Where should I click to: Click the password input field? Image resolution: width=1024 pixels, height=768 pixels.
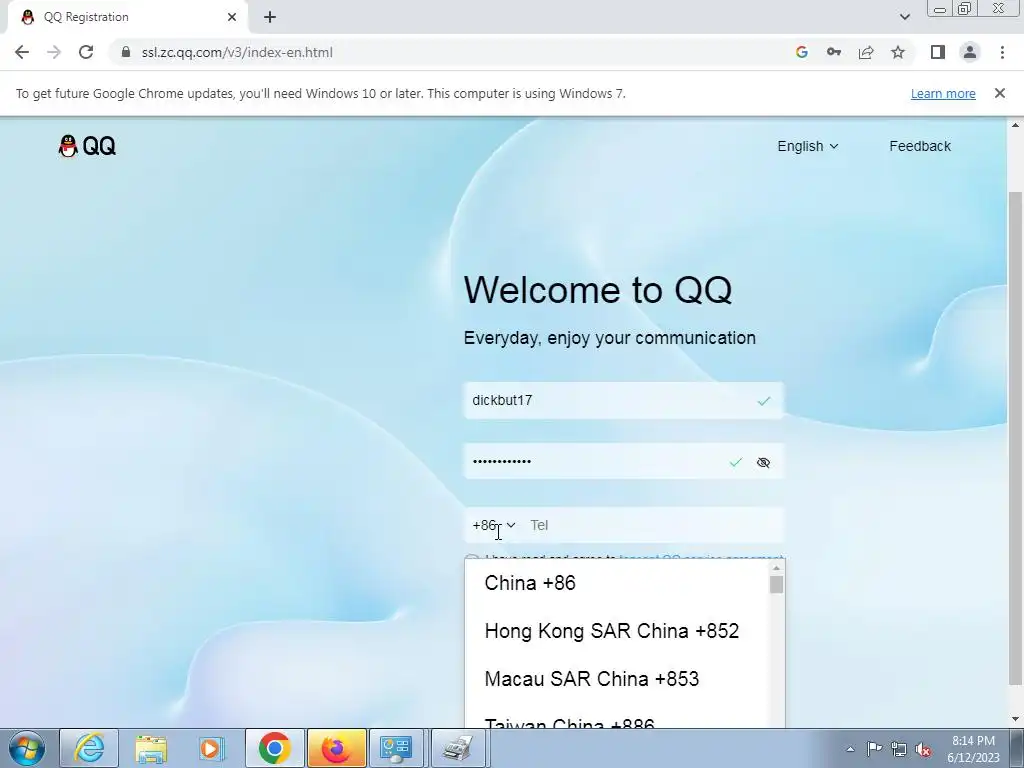(x=624, y=462)
